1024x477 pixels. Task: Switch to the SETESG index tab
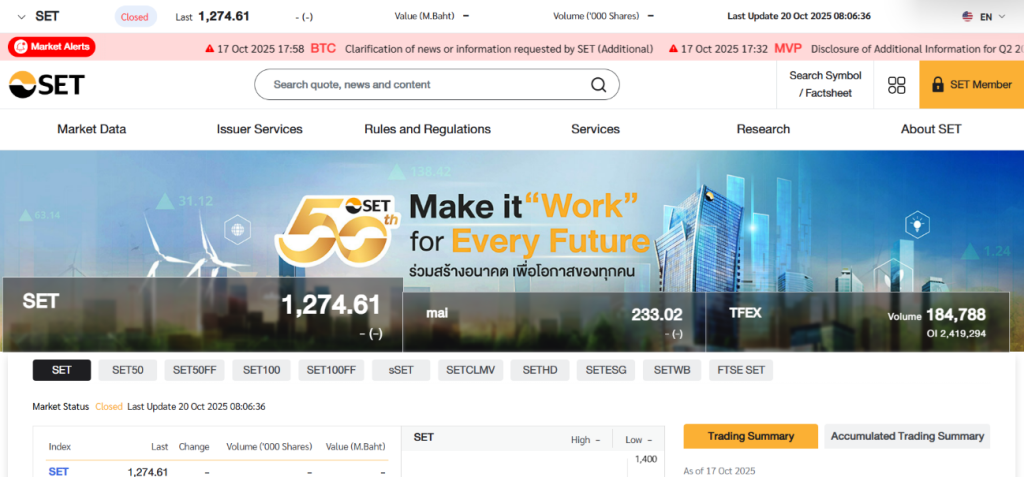click(605, 370)
